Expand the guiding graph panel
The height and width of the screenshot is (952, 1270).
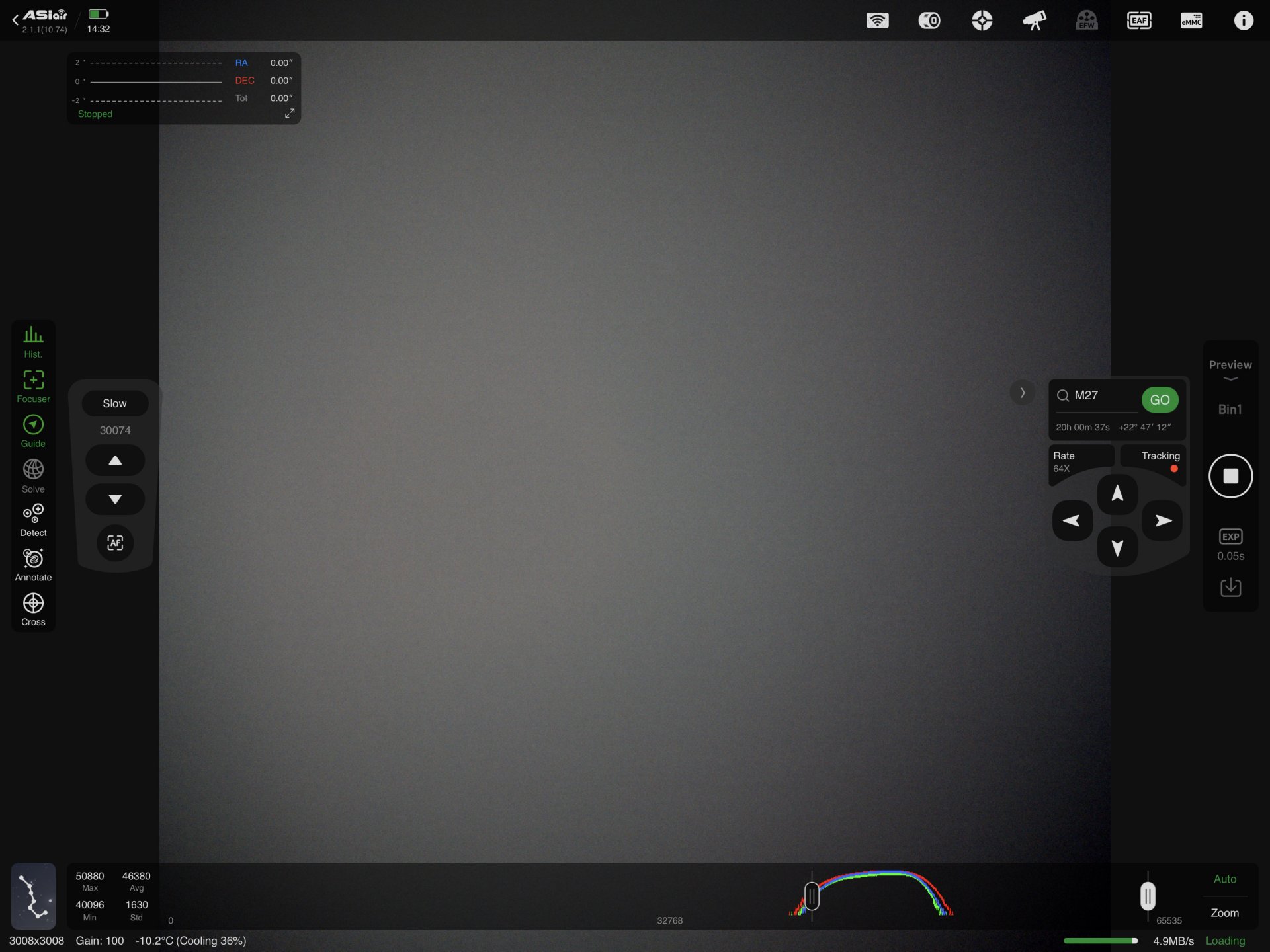point(289,114)
